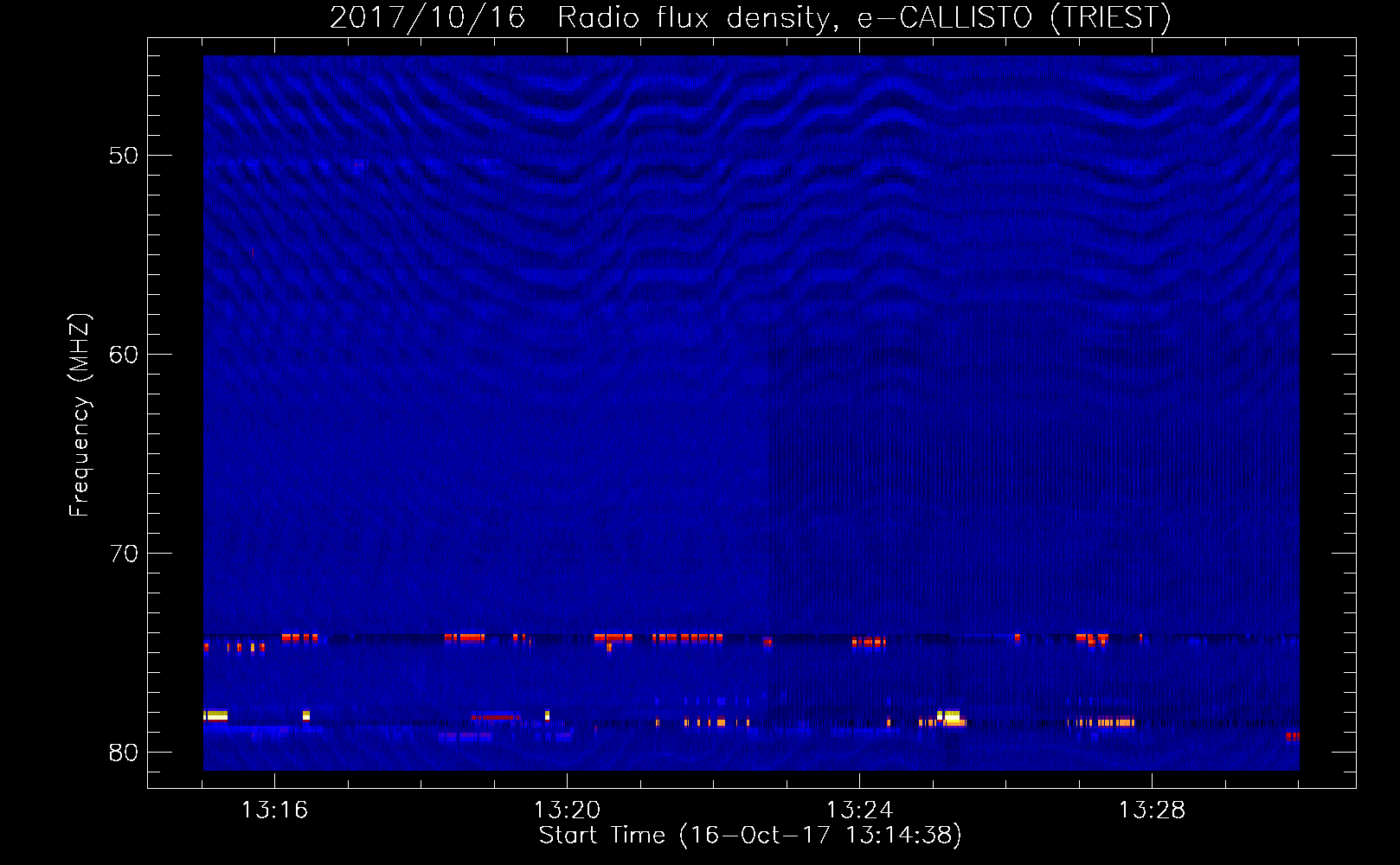Select the 13:24 time tick label
Image resolution: width=1400 pixels, height=865 pixels.
pyautogui.click(x=859, y=810)
